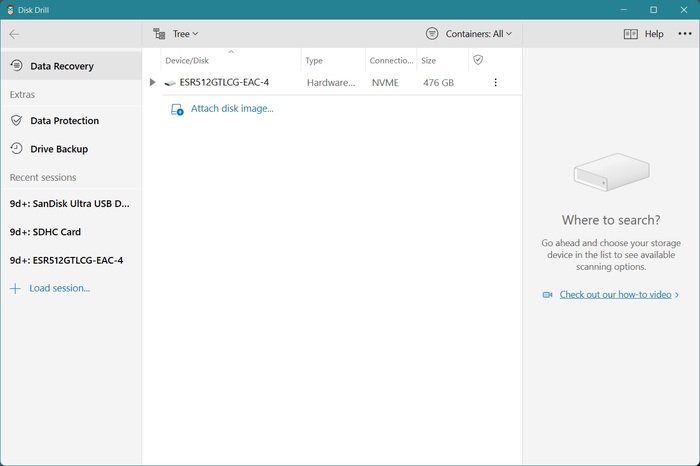This screenshot has width=700, height=466.
Task: Sort by Type column header
Action: [314, 61]
